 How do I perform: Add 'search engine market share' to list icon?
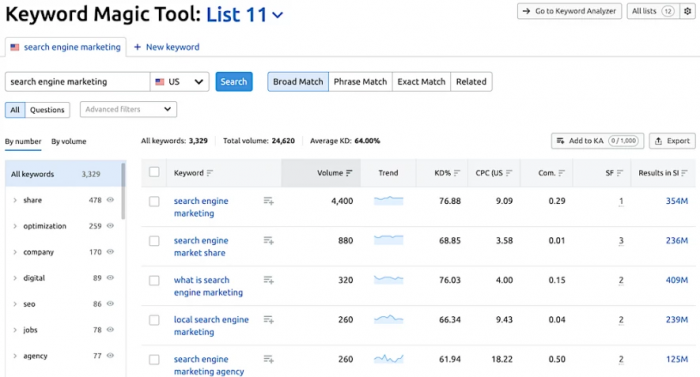[x=268, y=241]
